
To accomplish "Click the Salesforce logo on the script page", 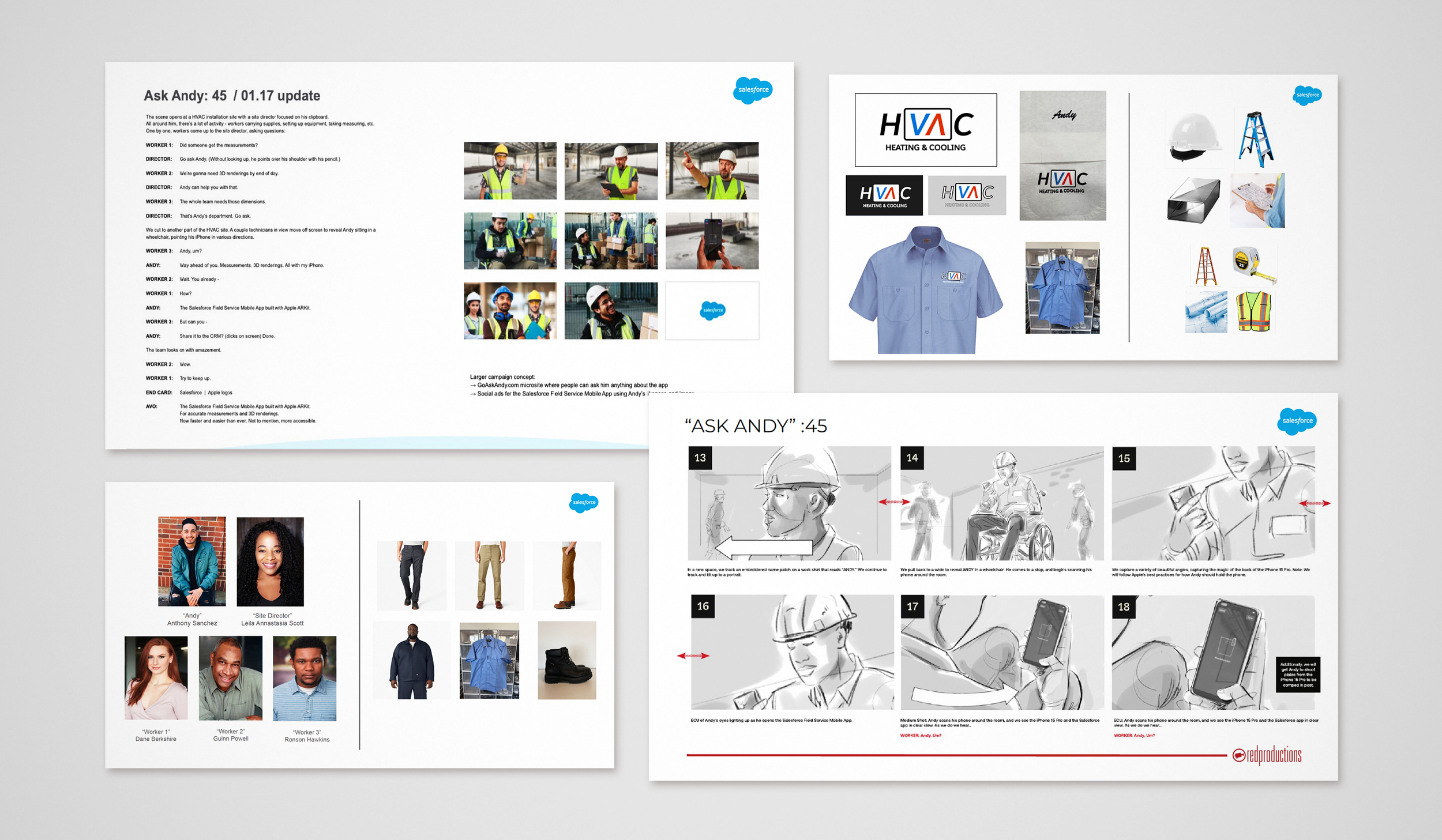I will [x=753, y=90].
